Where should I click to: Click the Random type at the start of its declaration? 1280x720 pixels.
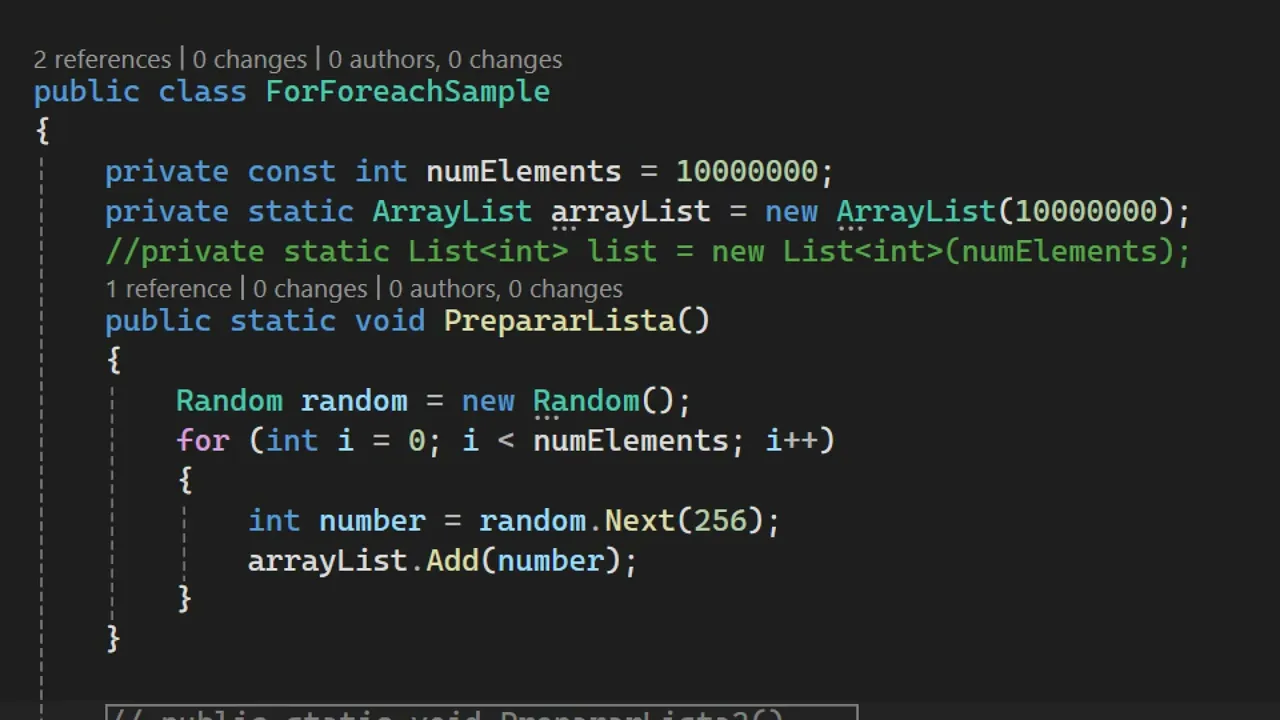tap(229, 401)
